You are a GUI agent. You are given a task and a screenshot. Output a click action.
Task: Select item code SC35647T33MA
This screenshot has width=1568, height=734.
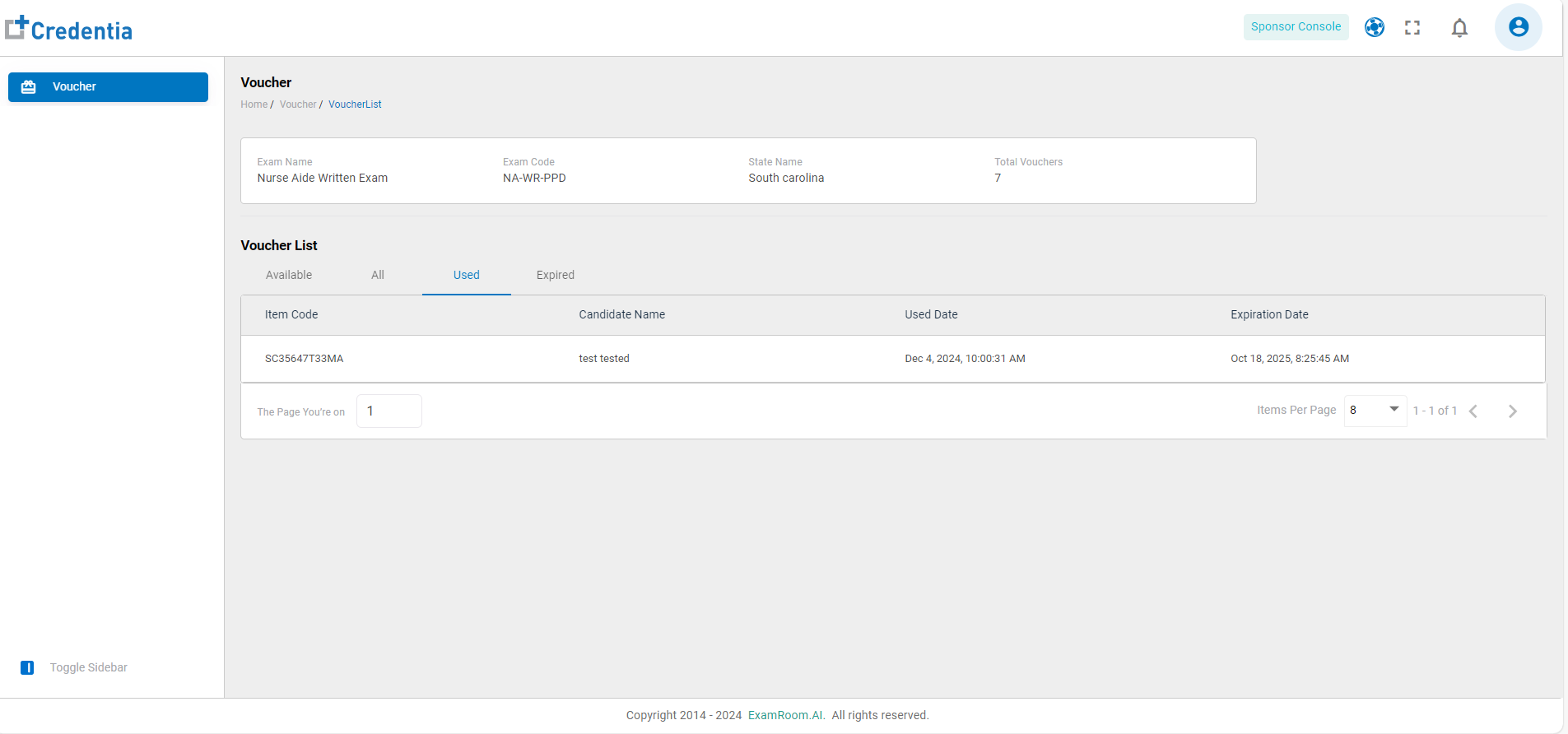click(x=304, y=359)
